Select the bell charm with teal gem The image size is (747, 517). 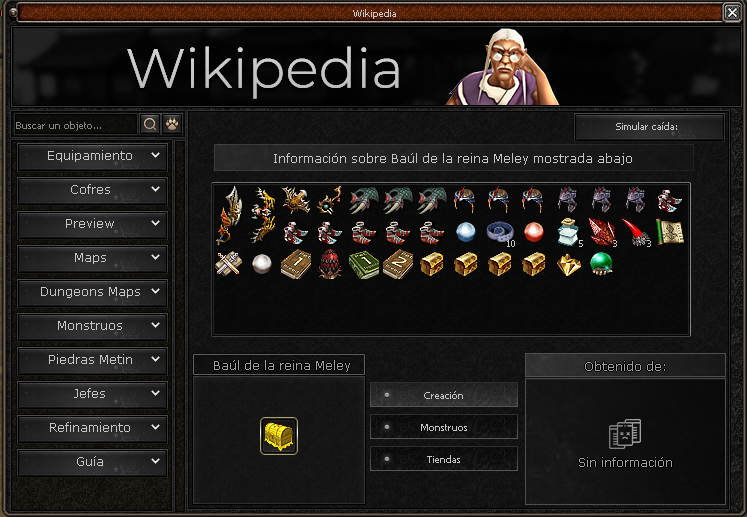tap(330, 200)
